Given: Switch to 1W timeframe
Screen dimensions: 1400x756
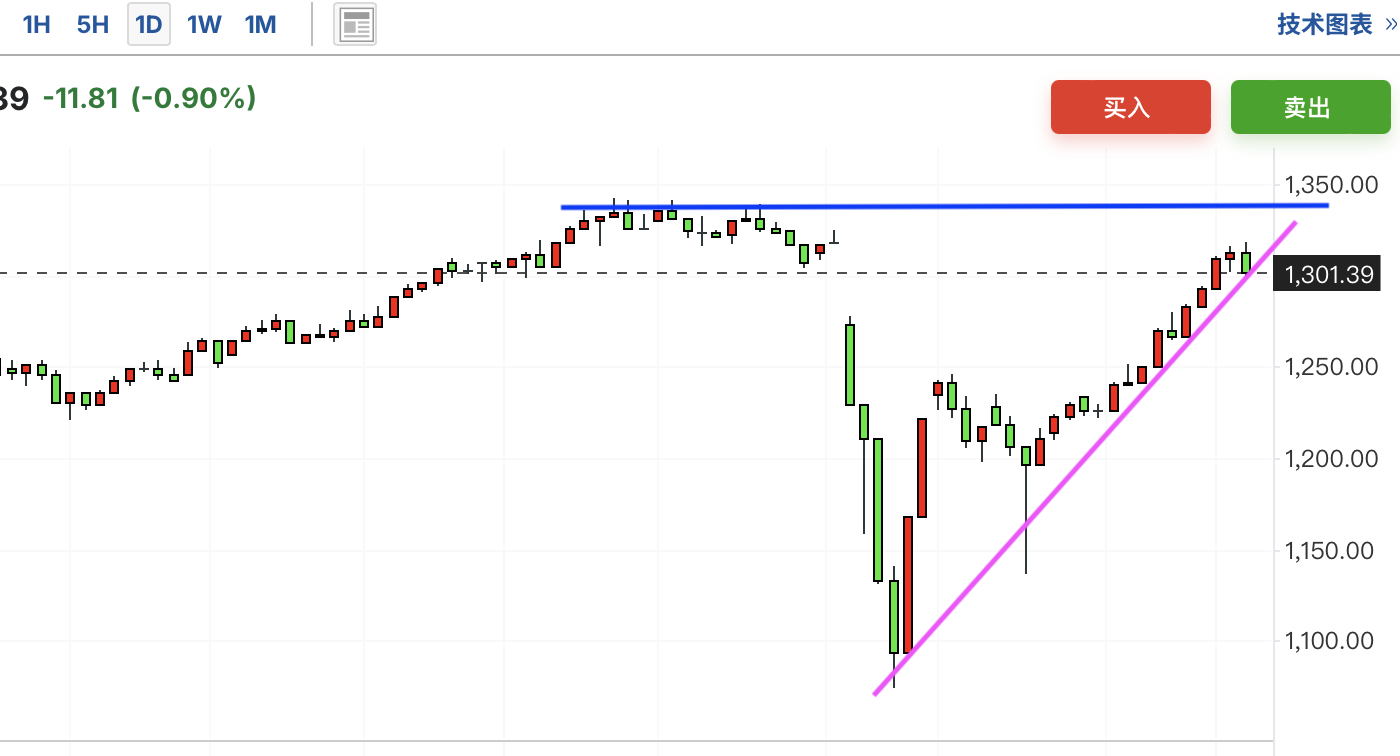Looking at the screenshot, I should click(x=204, y=25).
